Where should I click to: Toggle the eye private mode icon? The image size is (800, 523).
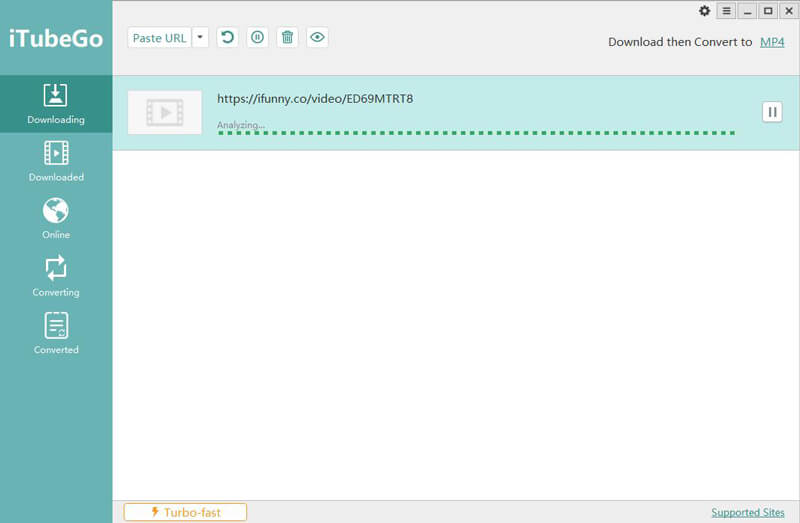pyautogui.click(x=317, y=37)
